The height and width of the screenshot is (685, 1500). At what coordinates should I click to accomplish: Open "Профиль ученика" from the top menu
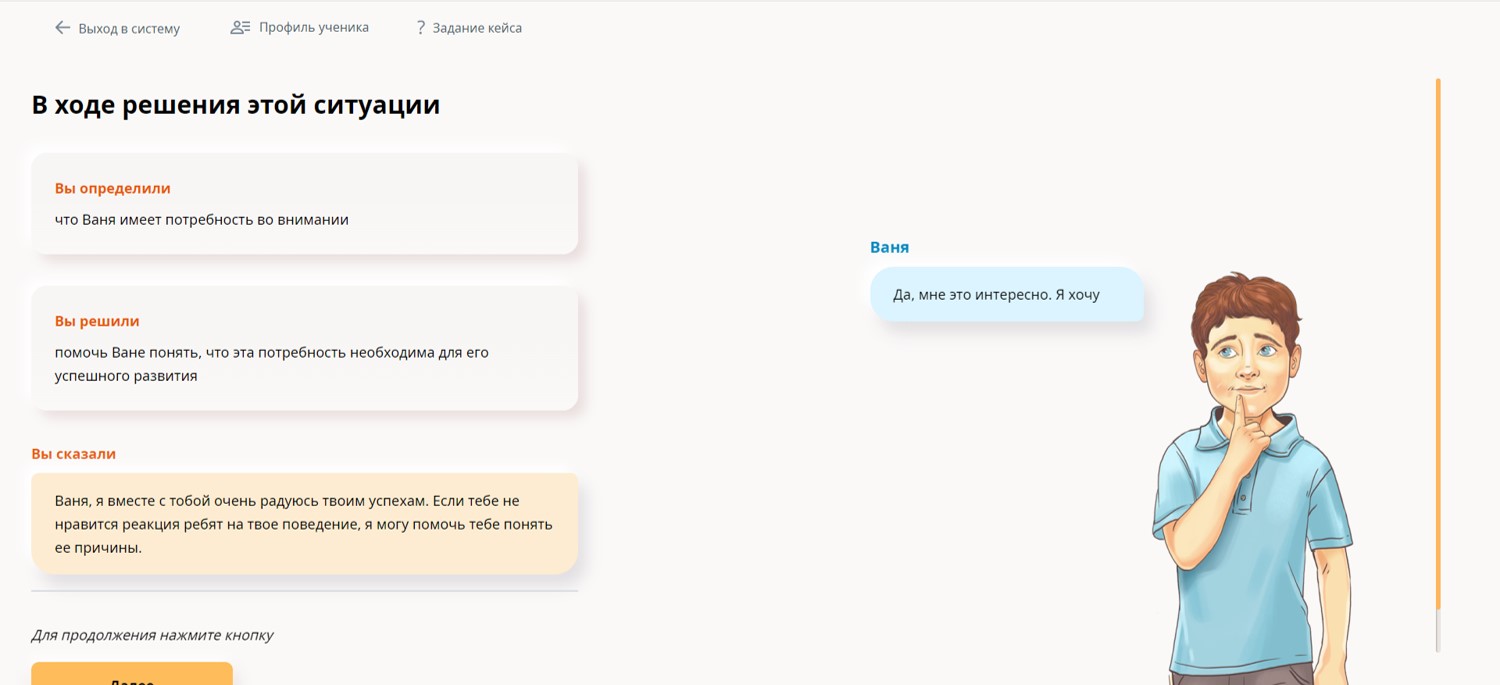[313, 28]
